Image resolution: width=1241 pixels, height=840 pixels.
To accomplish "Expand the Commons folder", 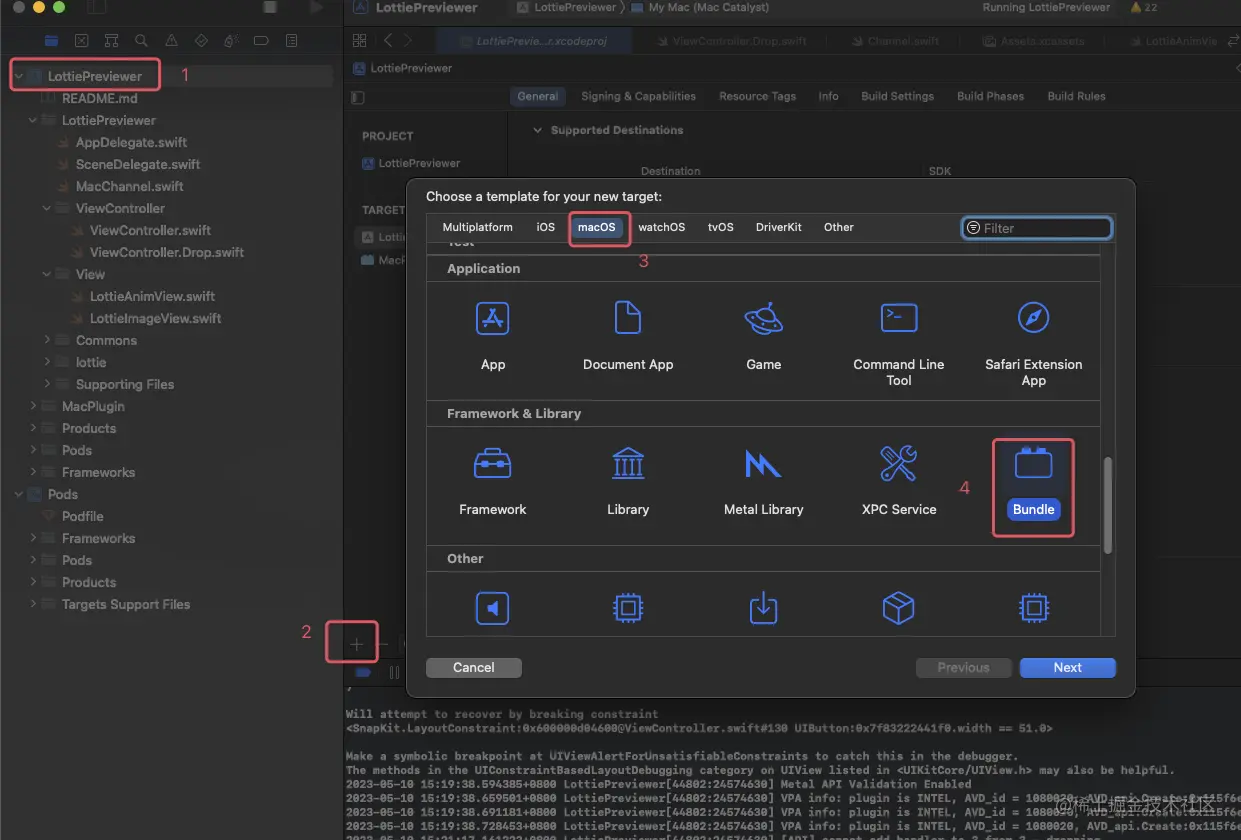I will tap(47, 340).
